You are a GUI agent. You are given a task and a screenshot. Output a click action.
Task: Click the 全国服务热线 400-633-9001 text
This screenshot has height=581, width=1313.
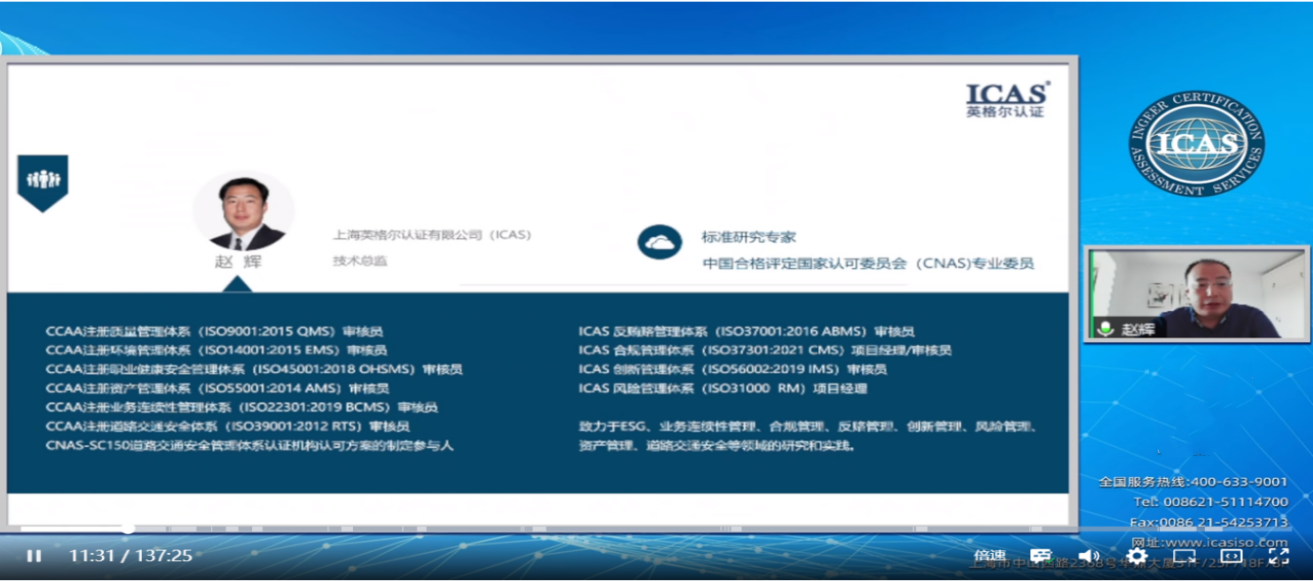click(x=1194, y=482)
